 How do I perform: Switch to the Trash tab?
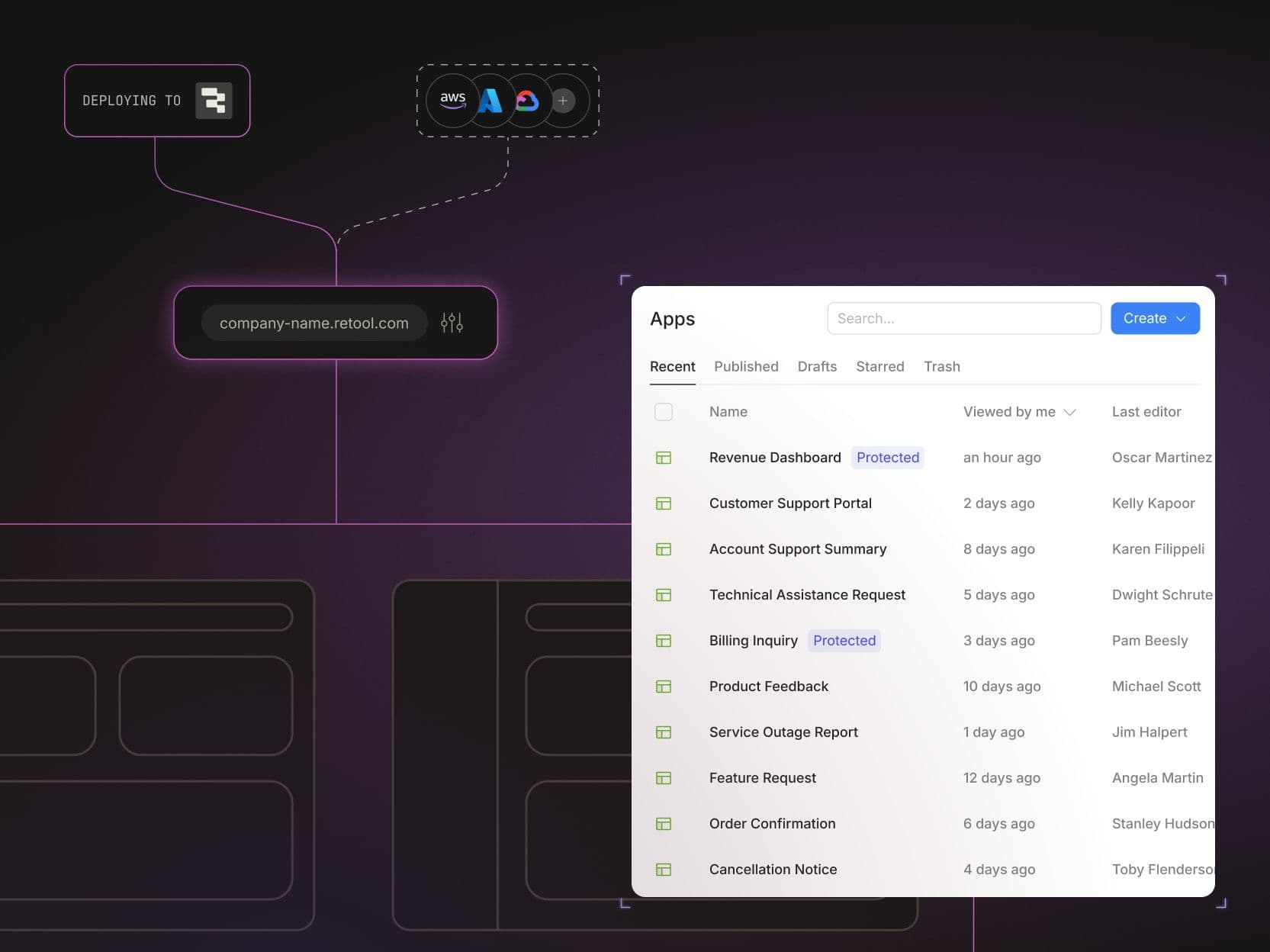pos(942,367)
